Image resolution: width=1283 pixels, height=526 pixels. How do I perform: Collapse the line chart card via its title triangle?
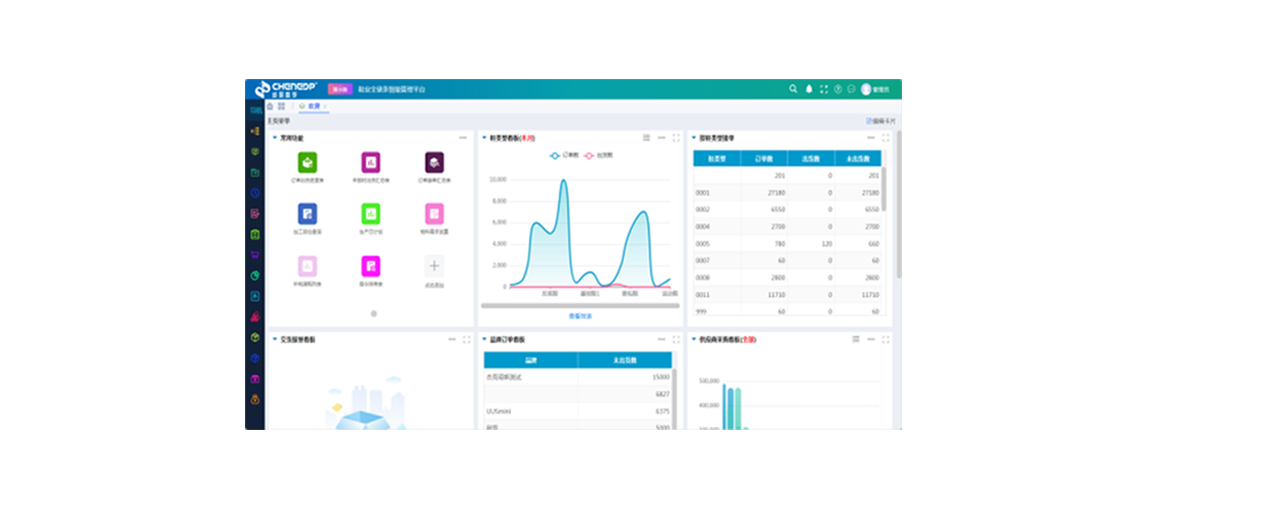pyautogui.click(x=485, y=138)
